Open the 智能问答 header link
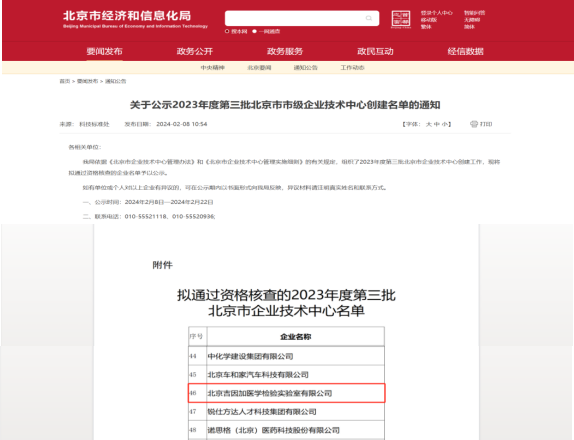The height and width of the screenshot is (440, 574). click(x=474, y=13)
